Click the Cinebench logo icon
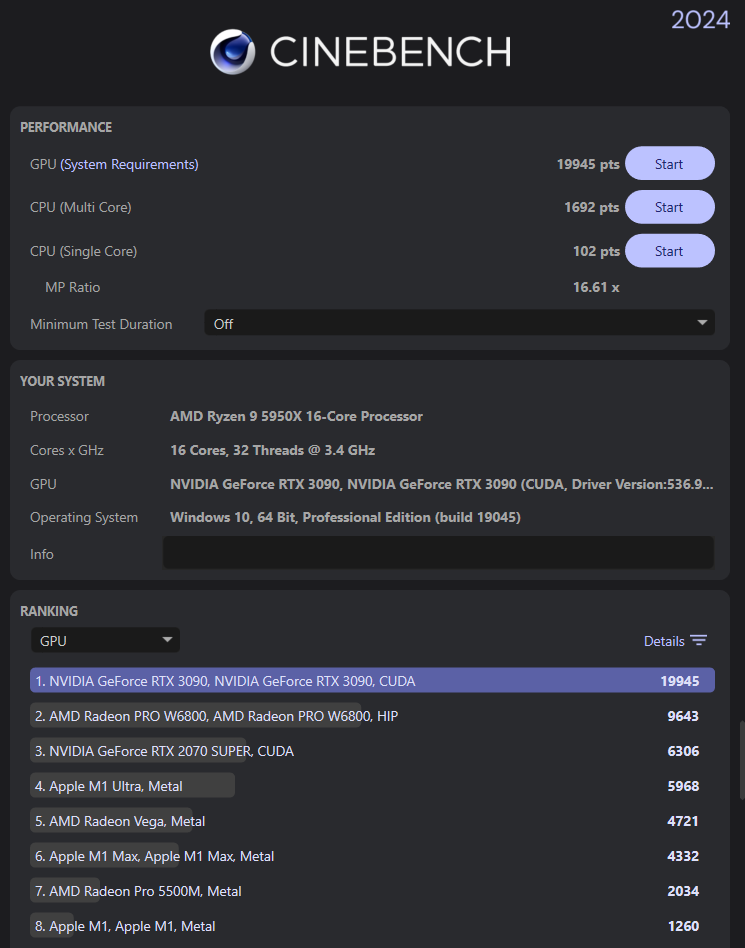The image size is (745, 948). pos(232,51)
